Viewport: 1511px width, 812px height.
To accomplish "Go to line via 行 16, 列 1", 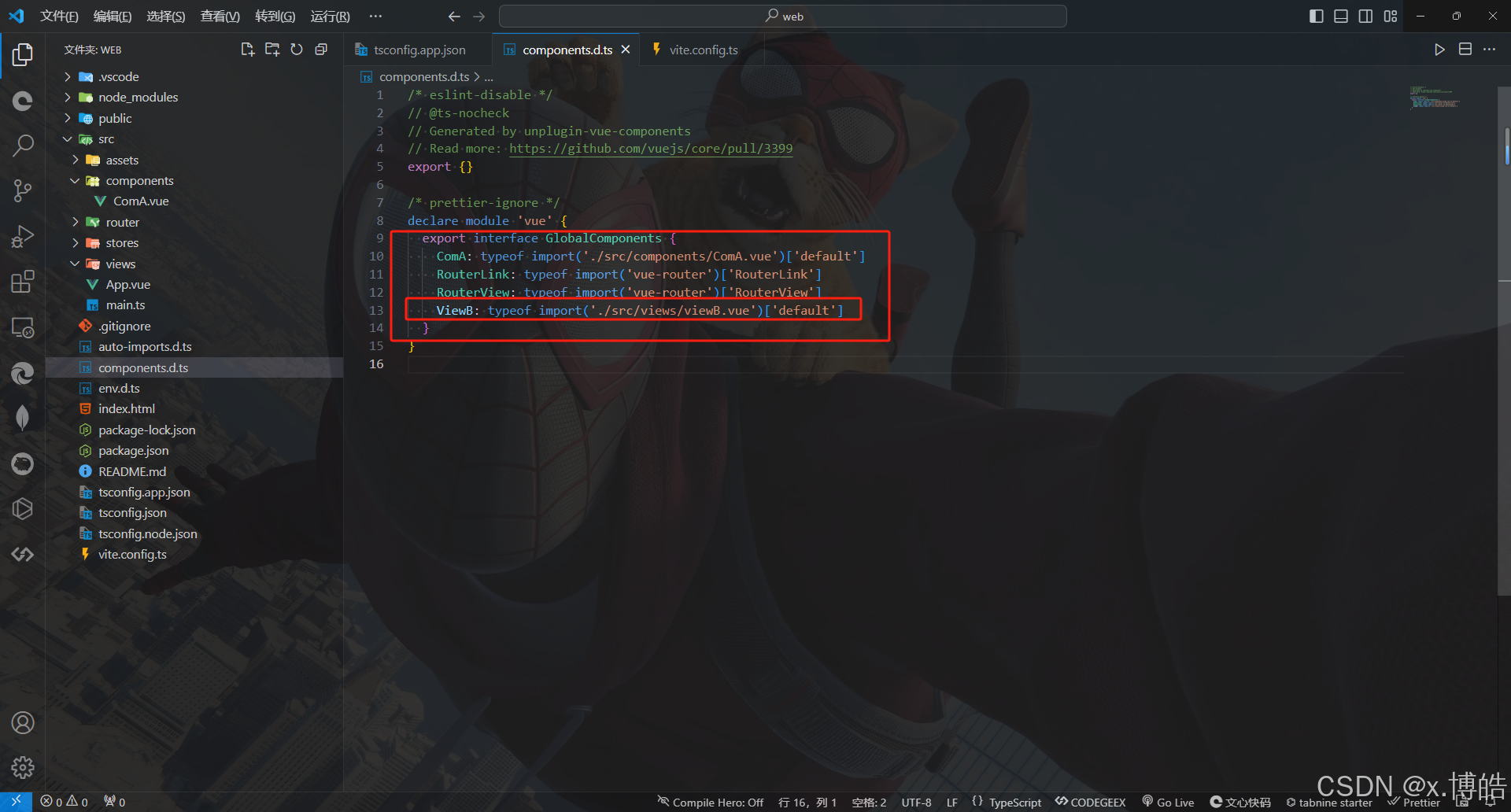I will pyautogui.click(x=807, y=802).
